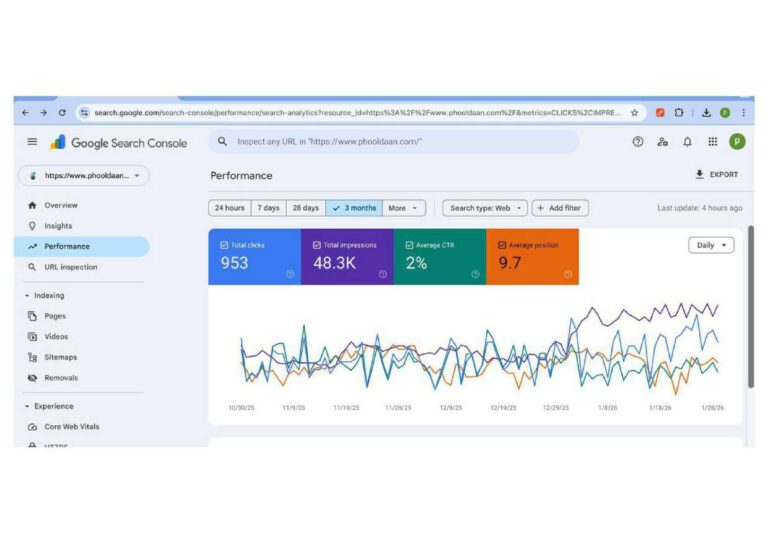Screen dimensions: 768x543
Task: Go forward with browser forward arrow
Action: click(44, 113)
